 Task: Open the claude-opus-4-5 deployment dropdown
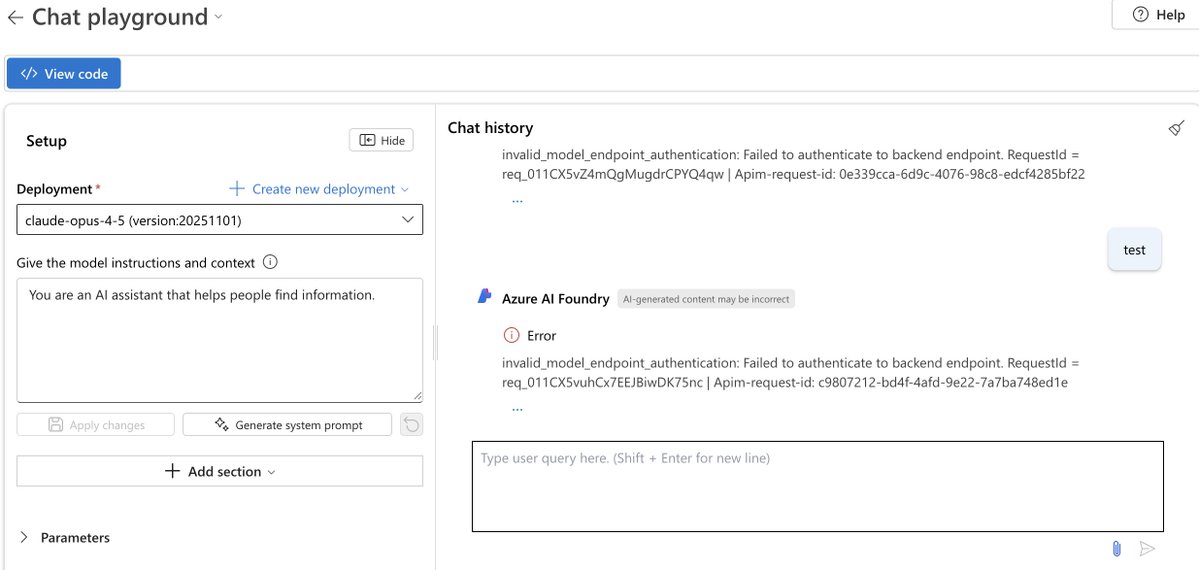tap(219, 220)
